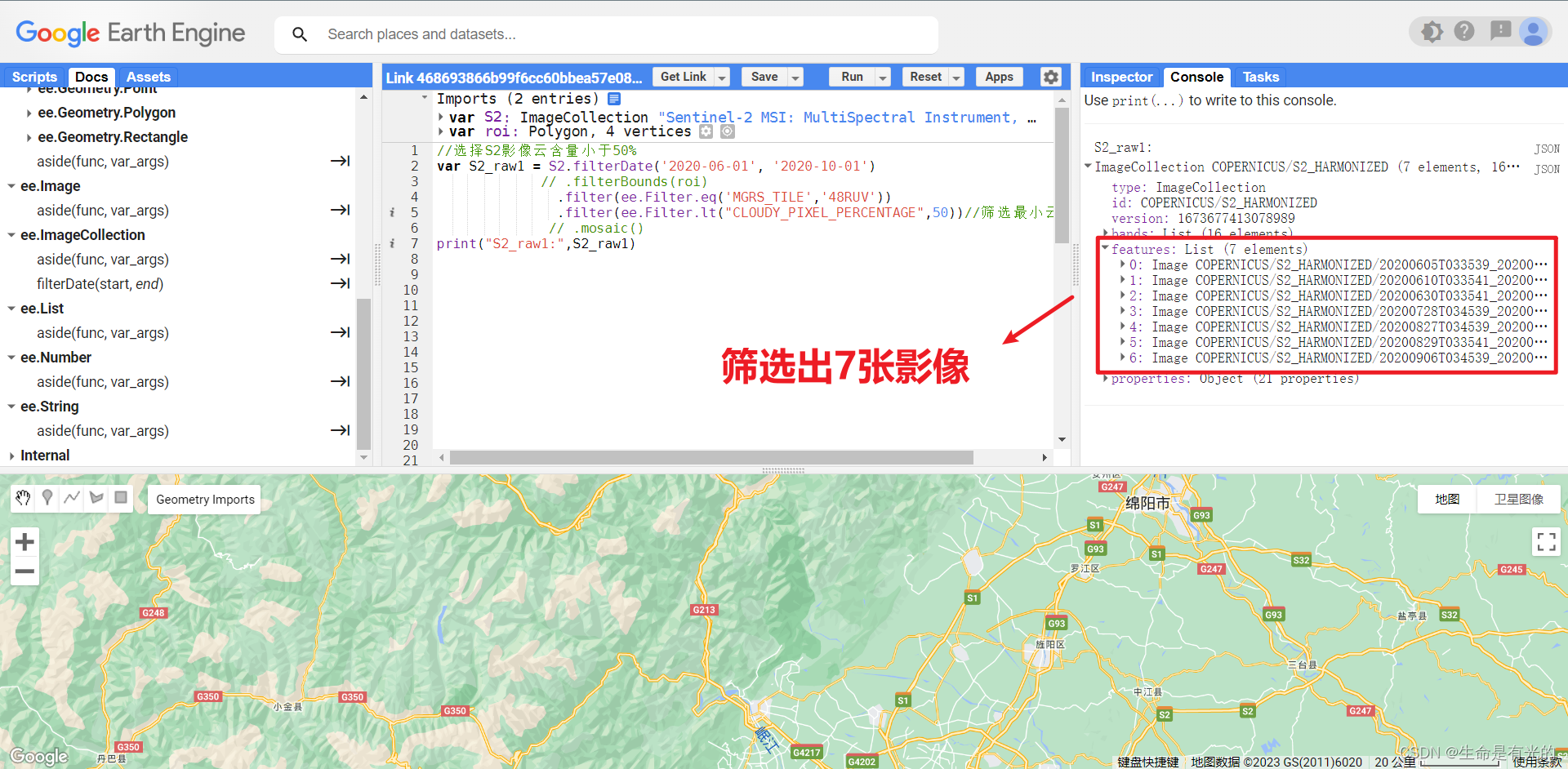The image size is (1568, 769).
Task: Open the send feedback icon
Action: tap(1500, 32)
